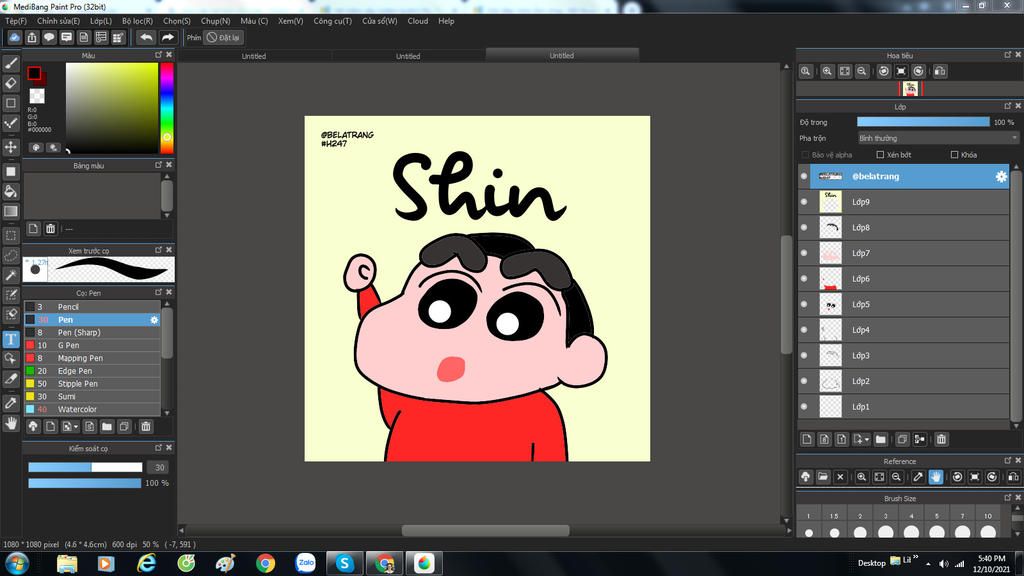This screenshot has width=1024, height=576.
Task: Add new layer icon in layer panel
Action: click(807, 440)
